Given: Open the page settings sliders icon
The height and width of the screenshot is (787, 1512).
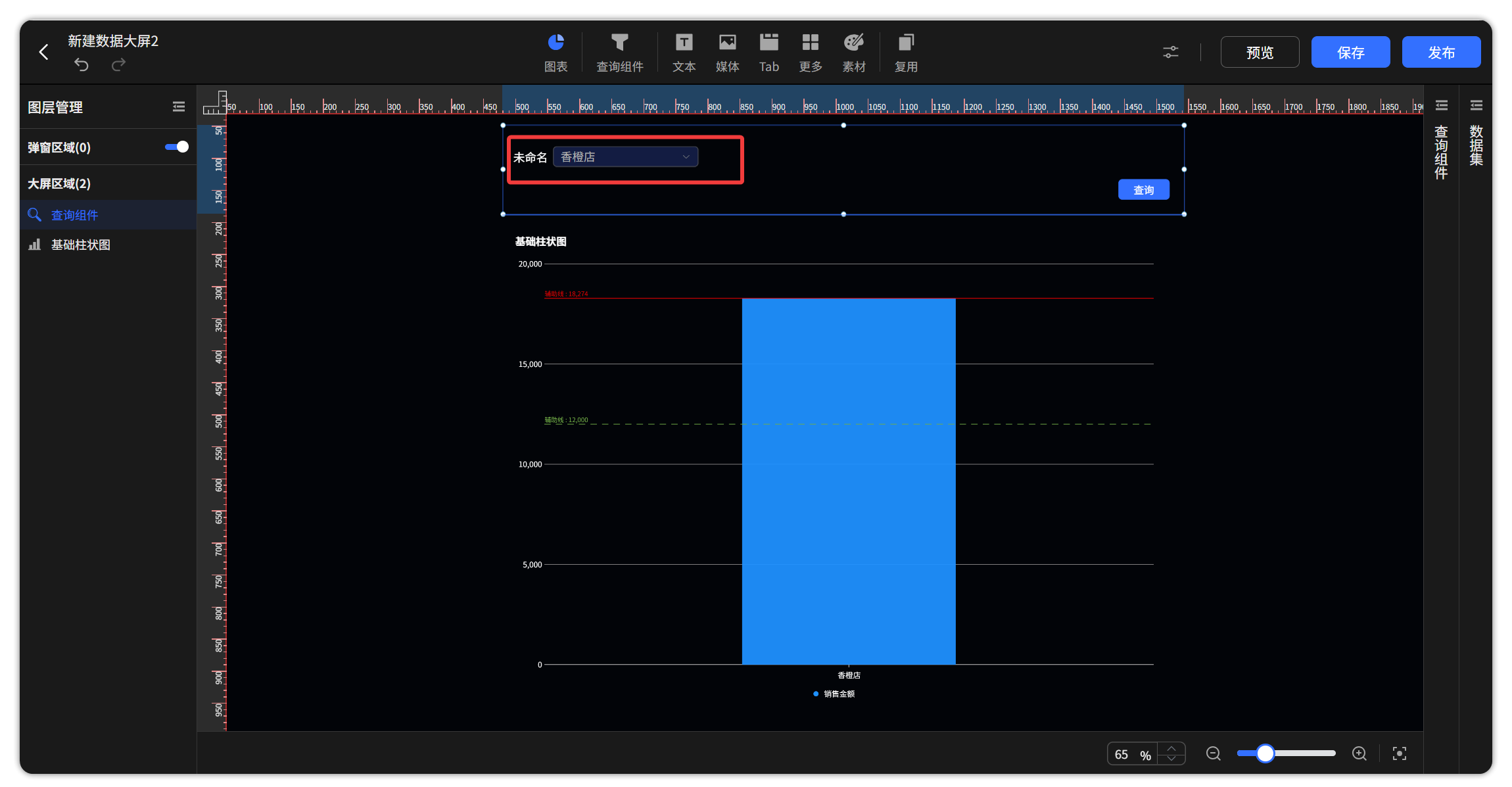Looking at the screenshot, I should 1171,52.
